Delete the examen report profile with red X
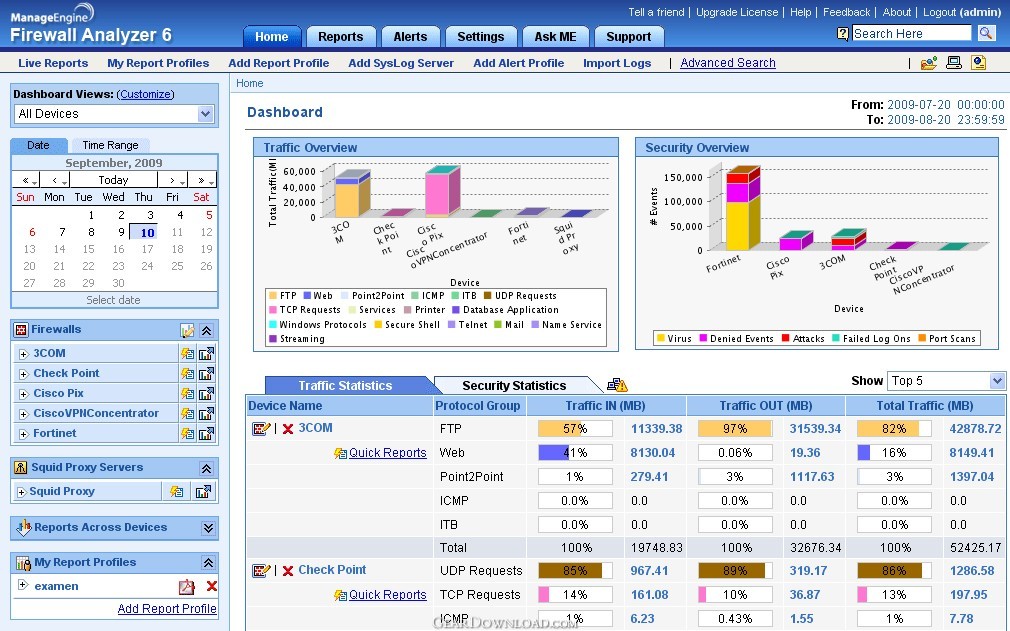The width and height of the screenshot is (1010, 631). coord(211,586)
